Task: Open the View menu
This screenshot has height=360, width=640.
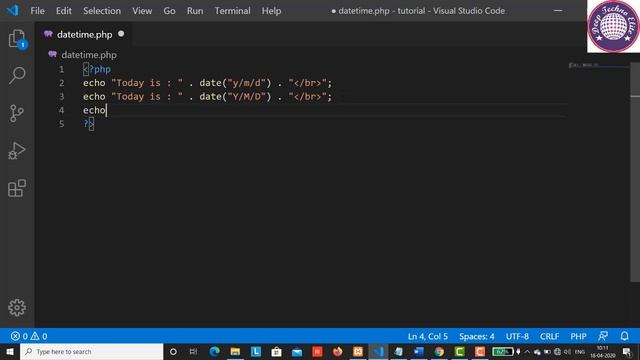Action: point(142,11)
